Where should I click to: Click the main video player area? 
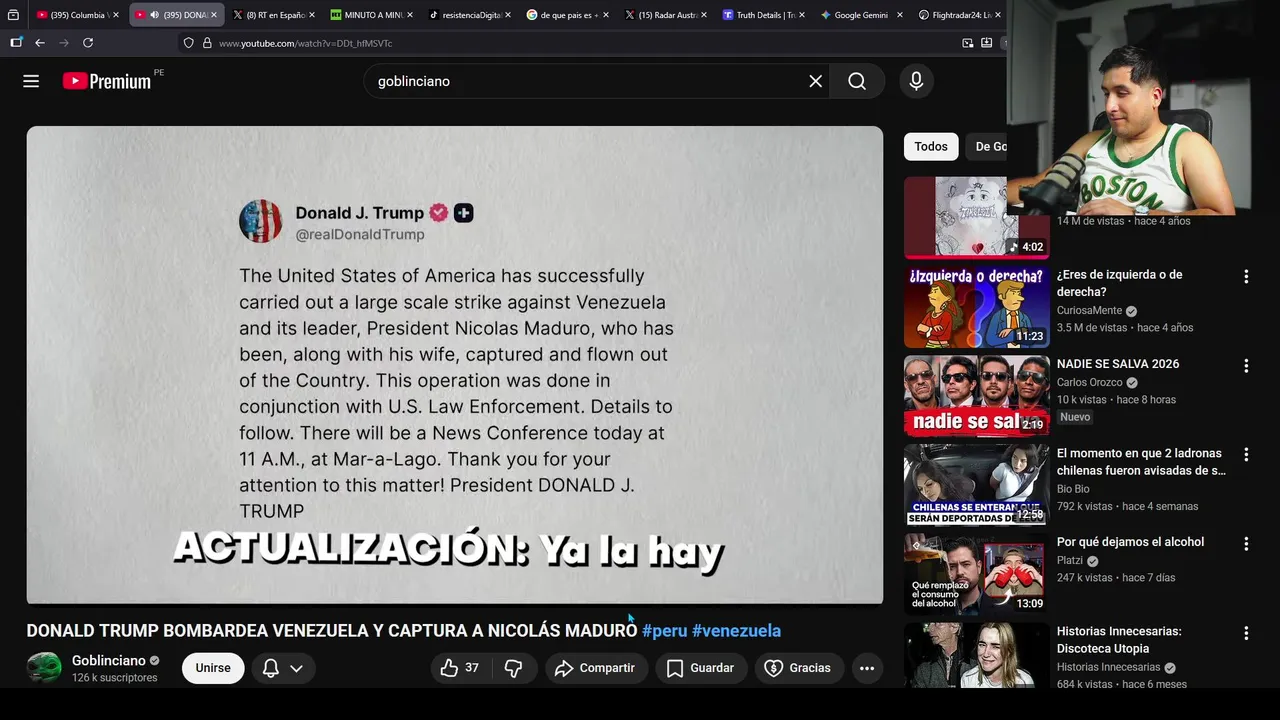(455, 365)
